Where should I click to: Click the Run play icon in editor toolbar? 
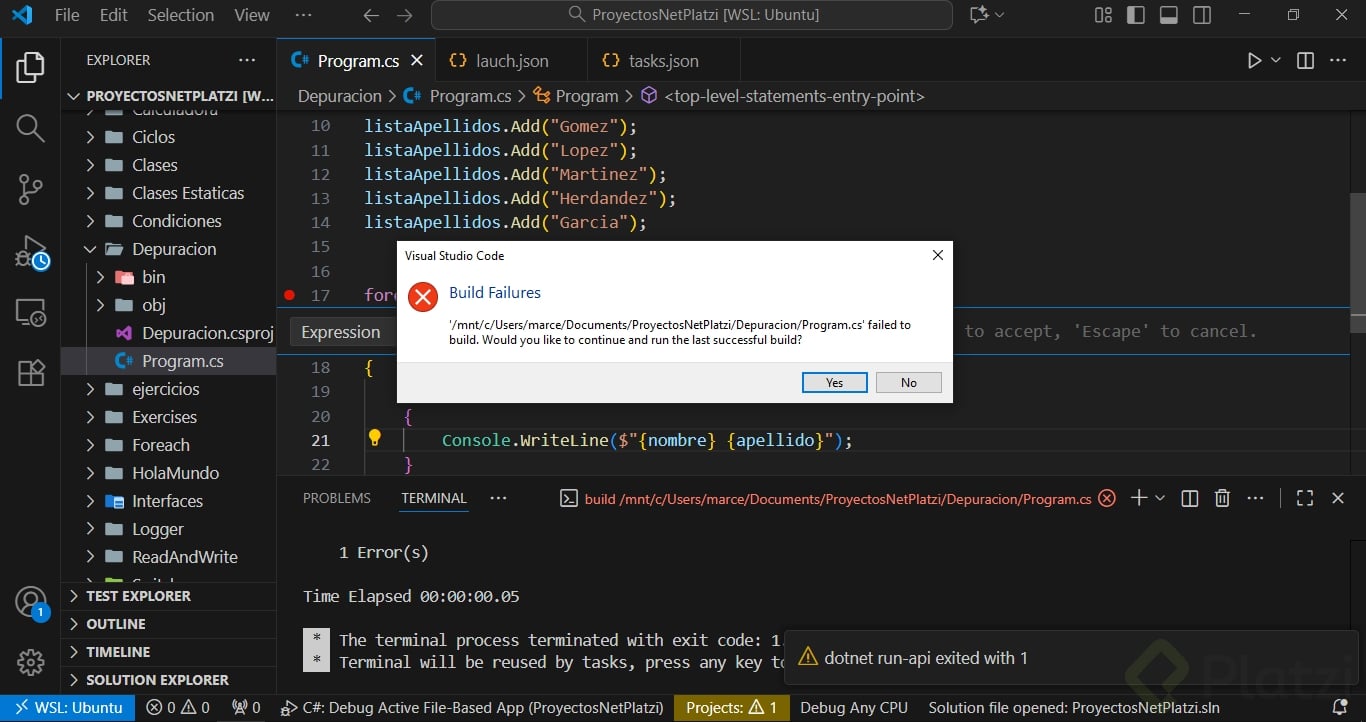[x=1254, y=61]
